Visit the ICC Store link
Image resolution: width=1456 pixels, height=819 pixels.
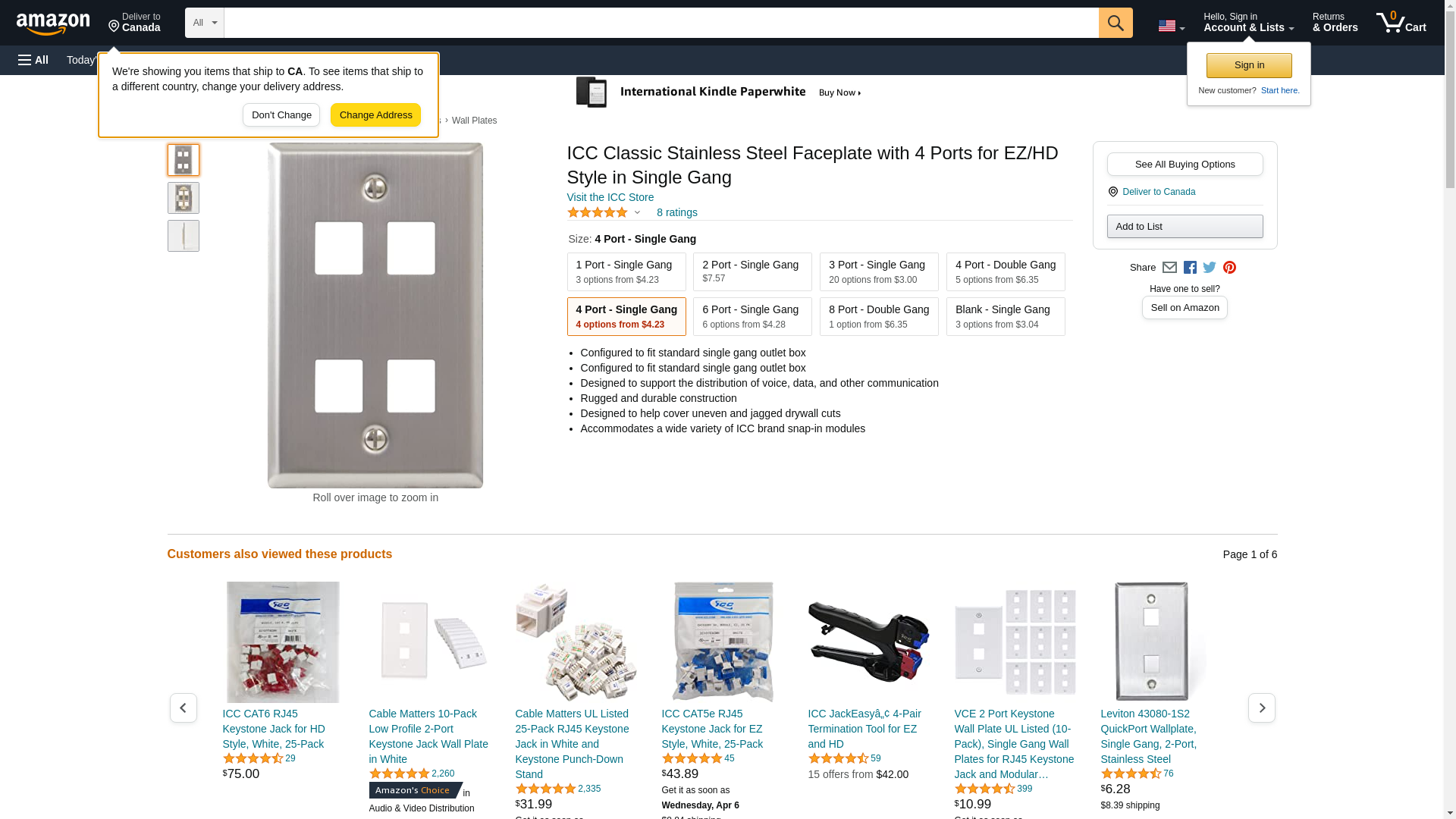click(610, 197)
